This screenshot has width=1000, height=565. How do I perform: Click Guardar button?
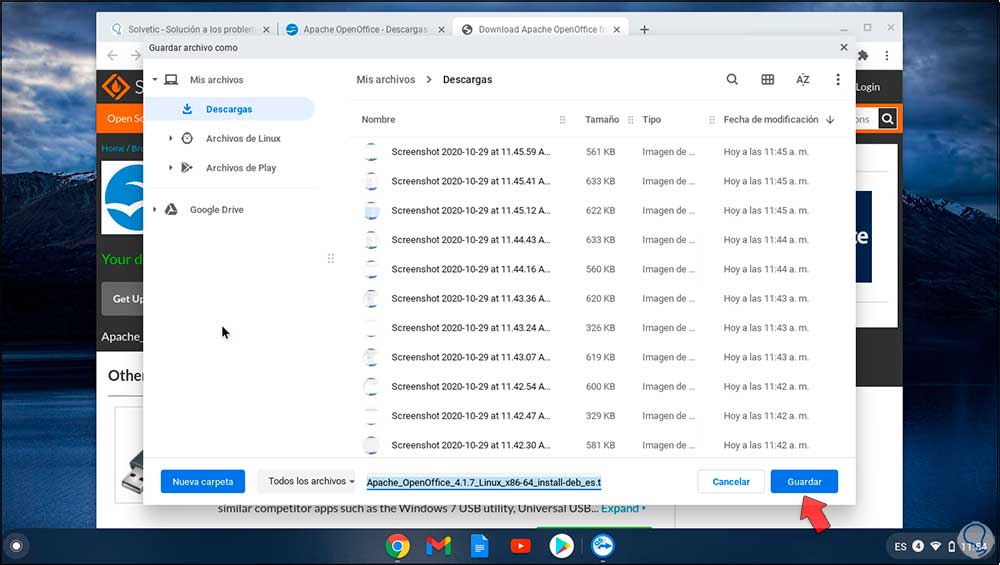[804, 481]
